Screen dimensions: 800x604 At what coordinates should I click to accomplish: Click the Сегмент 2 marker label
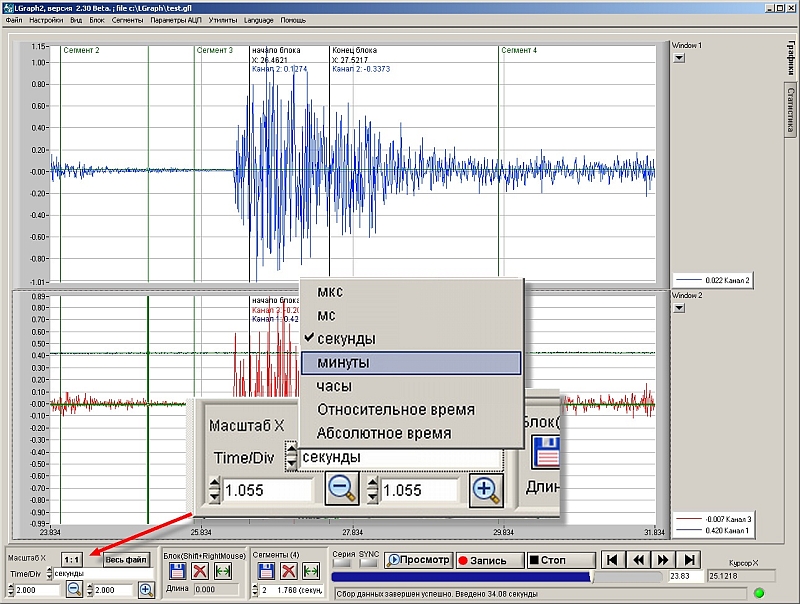pos(81,51)
